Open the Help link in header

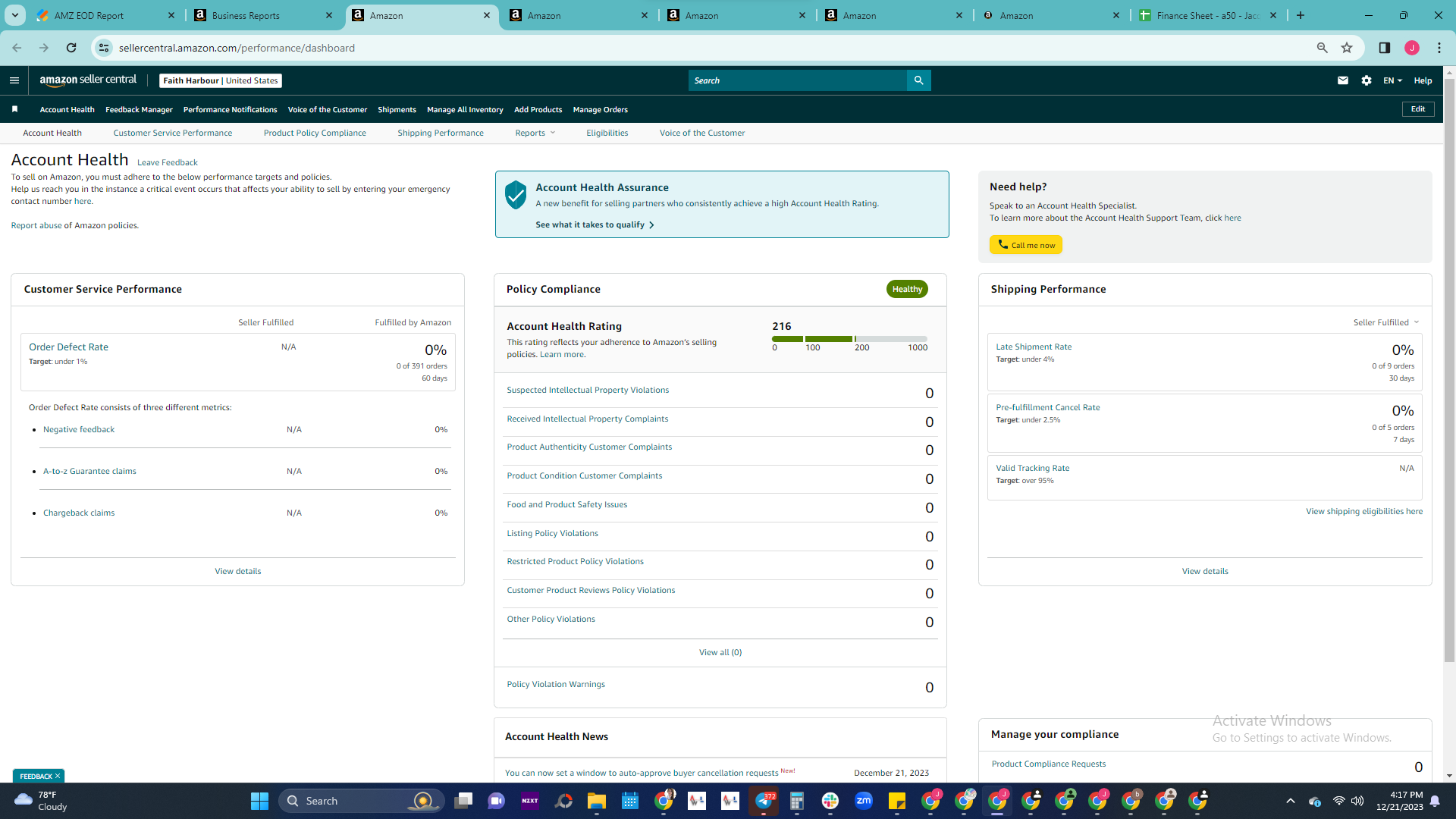tap(1423, 80)
